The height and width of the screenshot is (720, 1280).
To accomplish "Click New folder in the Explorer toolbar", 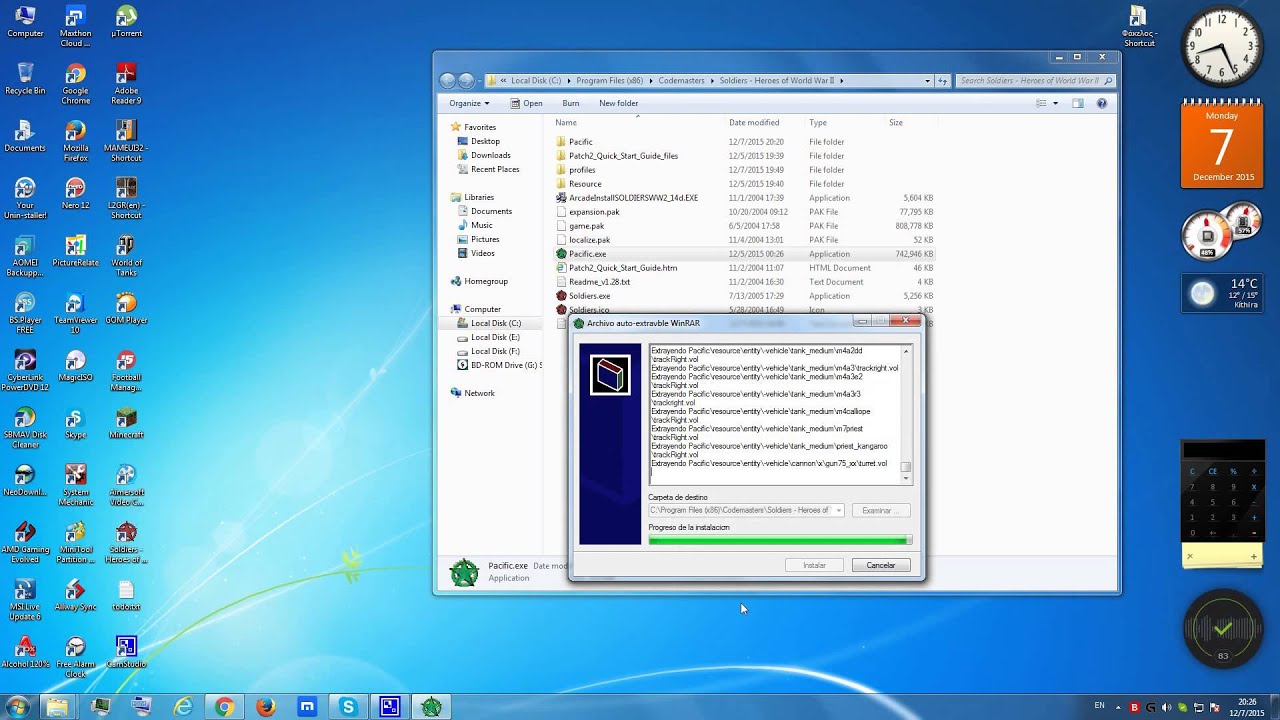I will 619,103.
